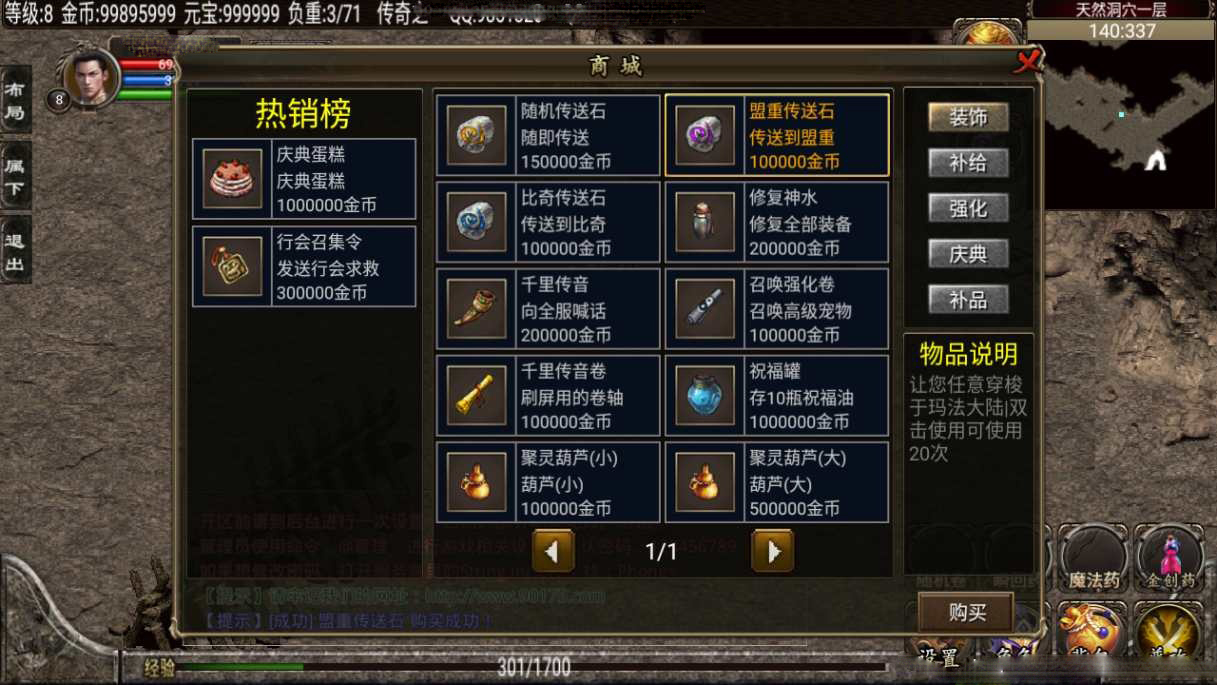This screenshot has height=685, width=1217.
Task: Choose the 千里传音 horn icon
Action: point(476,309)
